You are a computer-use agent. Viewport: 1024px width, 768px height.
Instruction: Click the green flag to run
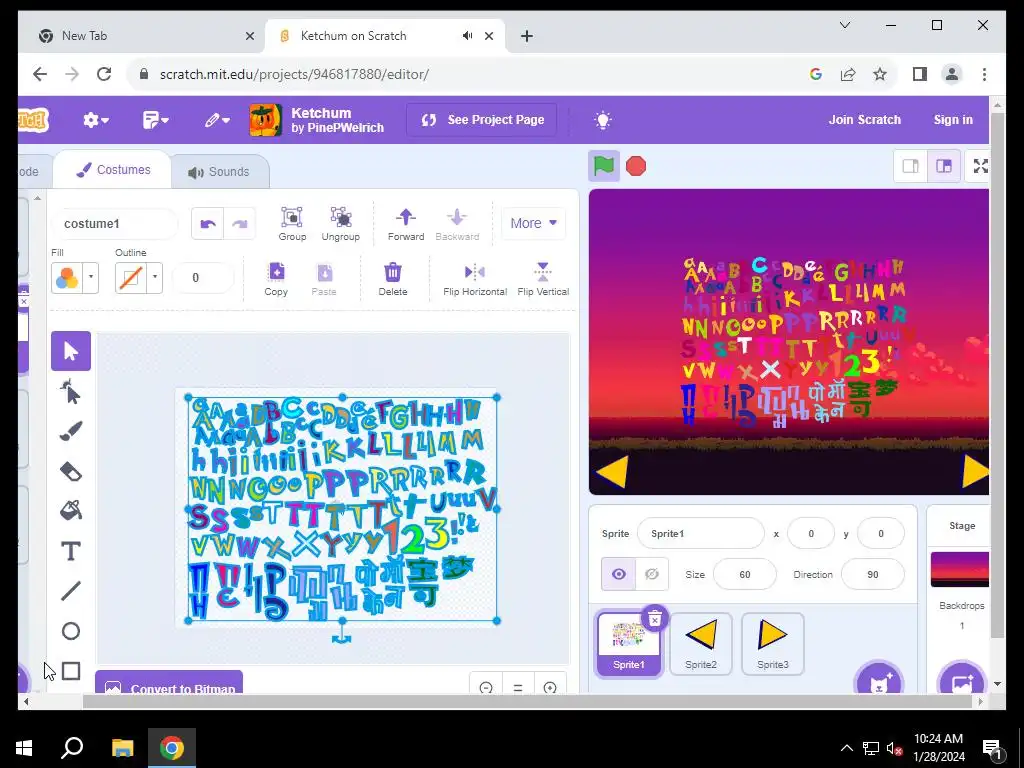(x=604, y=166)
